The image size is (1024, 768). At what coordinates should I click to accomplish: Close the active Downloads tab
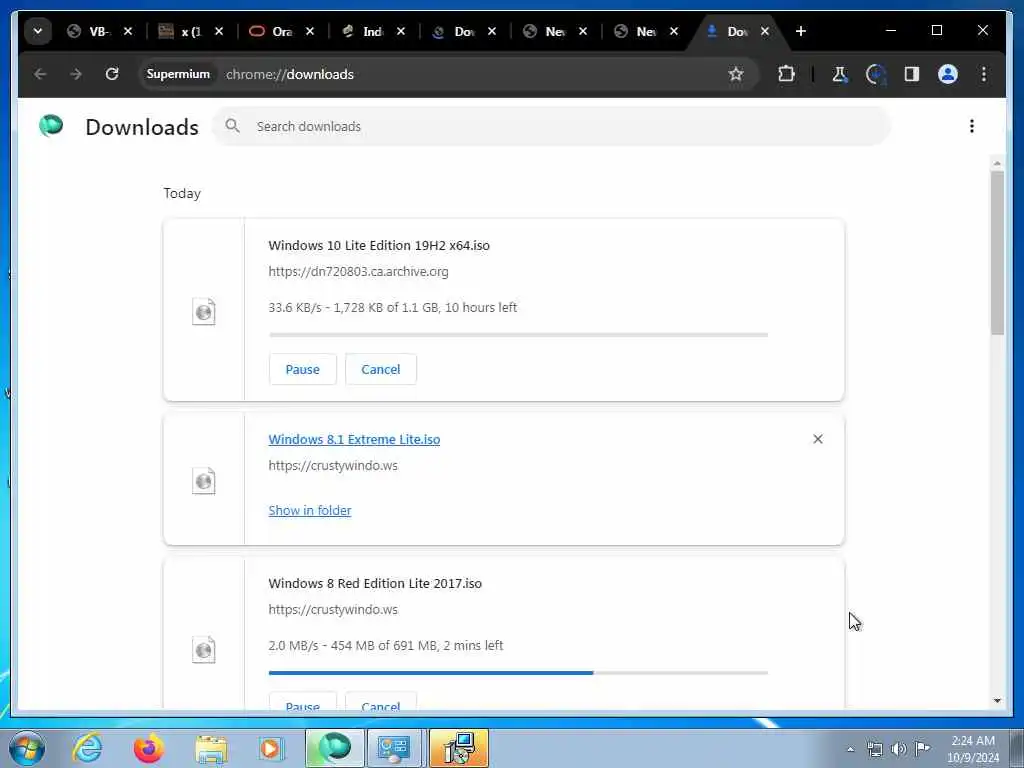pos(765,31)
